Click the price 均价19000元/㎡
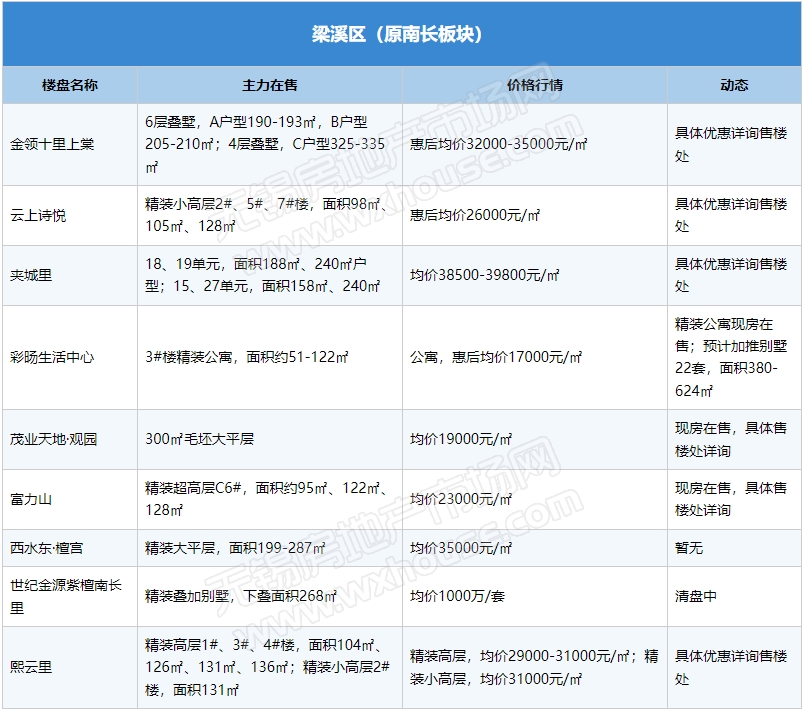Screen dimensions: 807x713 pos(461,439)
